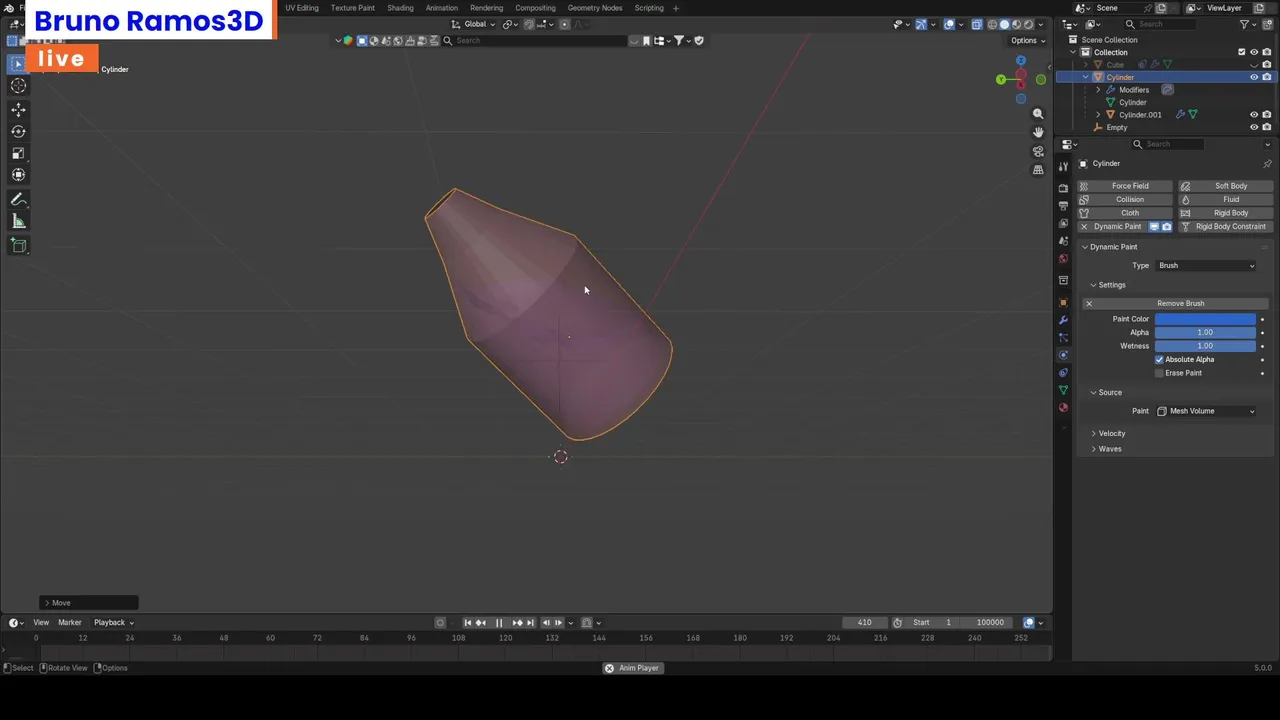Select the Annotate tool in the toolbar
The height and width of the screenshot is (720, 1280).
pos(18,200)
